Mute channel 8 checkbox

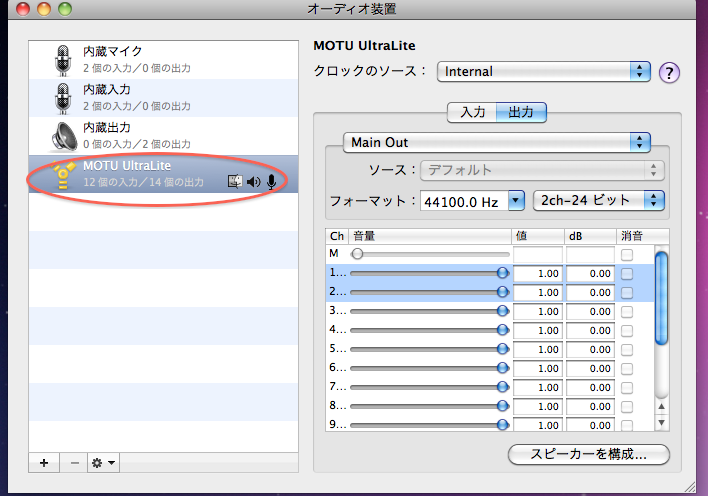coord(627,407)
